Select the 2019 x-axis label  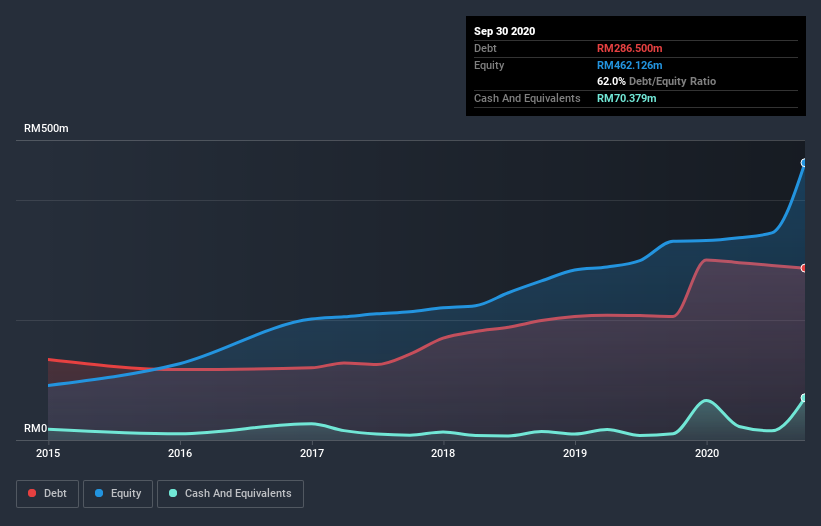(575, 453)
